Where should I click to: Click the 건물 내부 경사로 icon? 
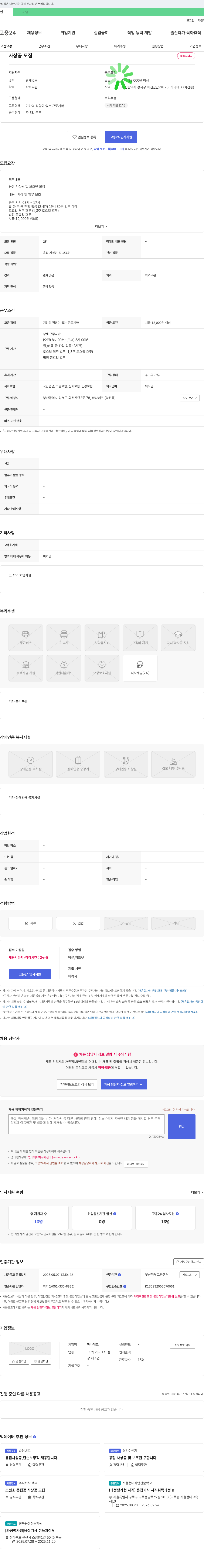173,764
